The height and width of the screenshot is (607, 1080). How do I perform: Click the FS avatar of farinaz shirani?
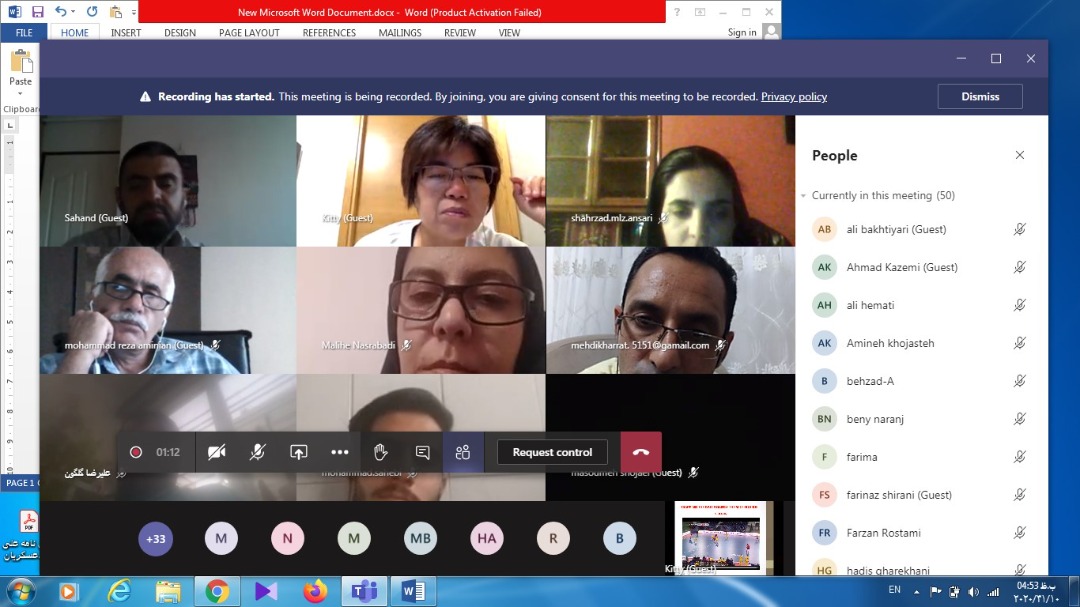click(x=824, y=494)
